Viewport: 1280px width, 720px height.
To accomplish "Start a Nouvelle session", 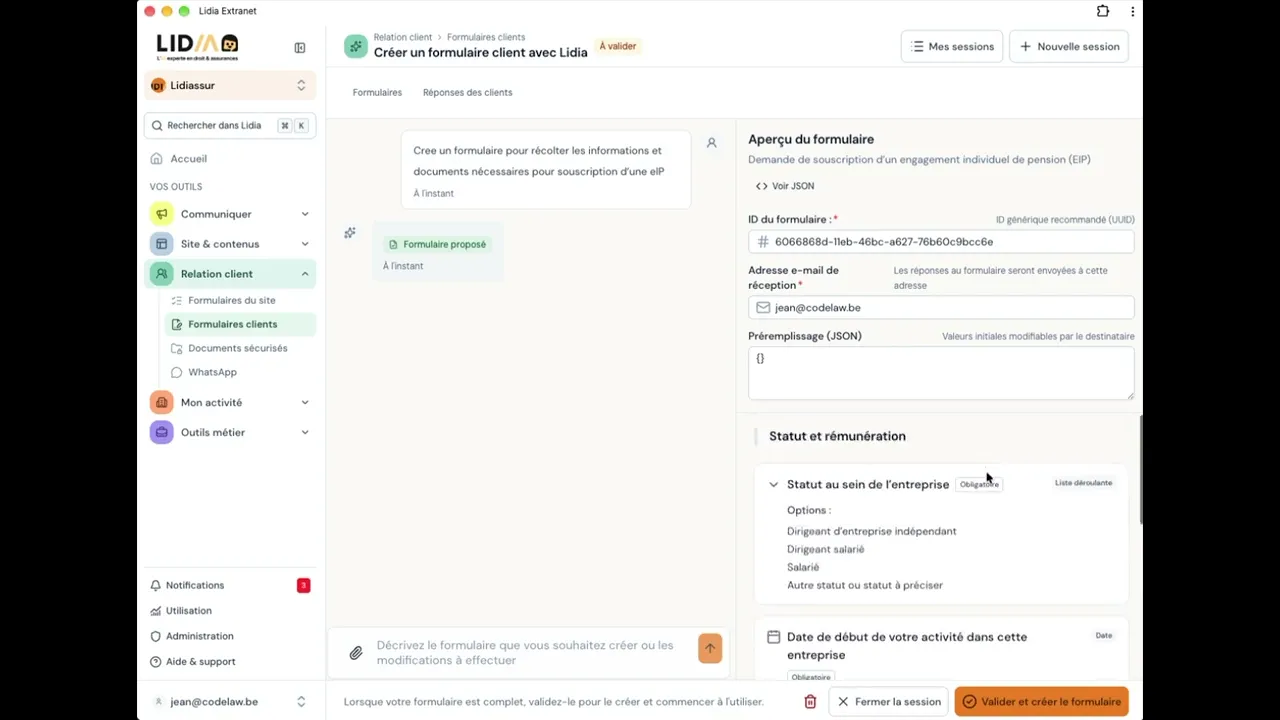I will pos(1069,47).
